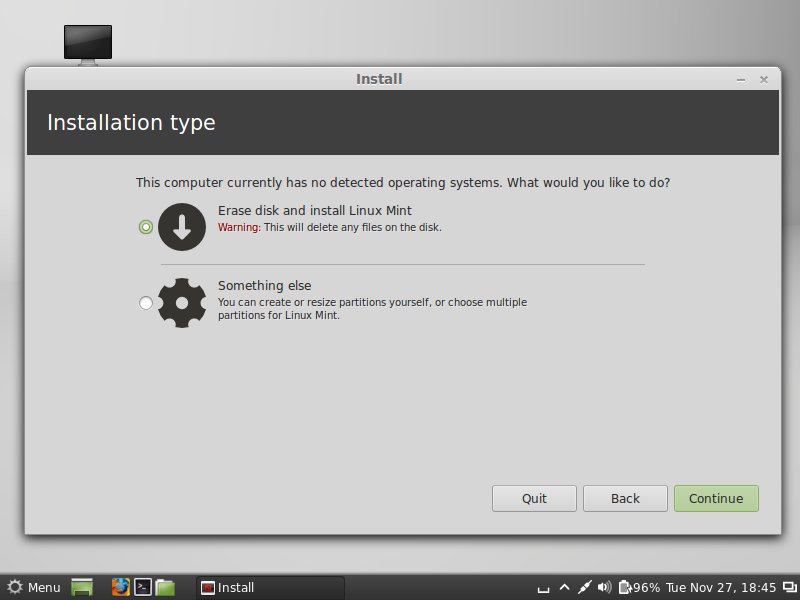Go back to the previous step
The image size is (800, 600).
(x=625, y=498)
